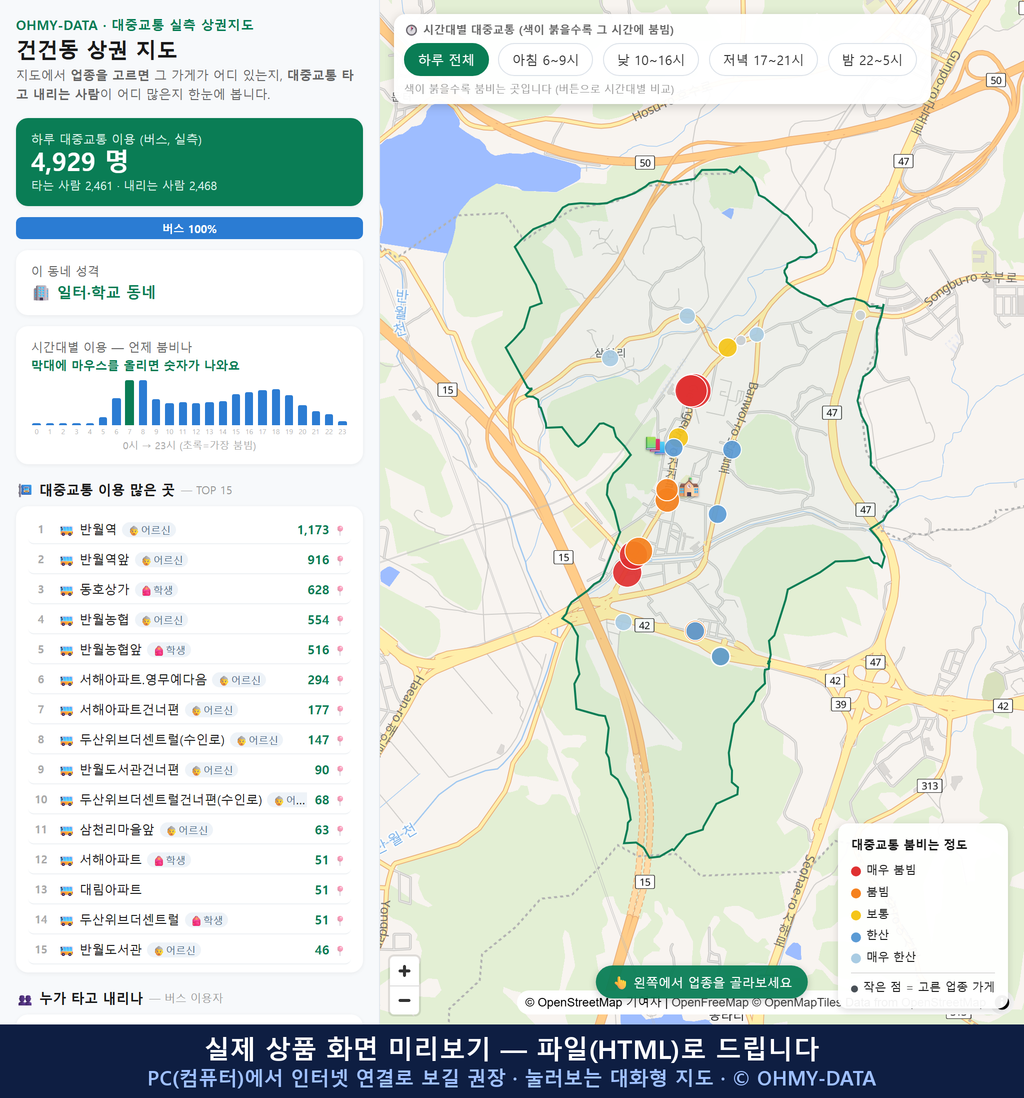Screen dimensions: 1024x1098
Task: Click the 어르신 tag in the 반월역 row
Action: (150, 530)
